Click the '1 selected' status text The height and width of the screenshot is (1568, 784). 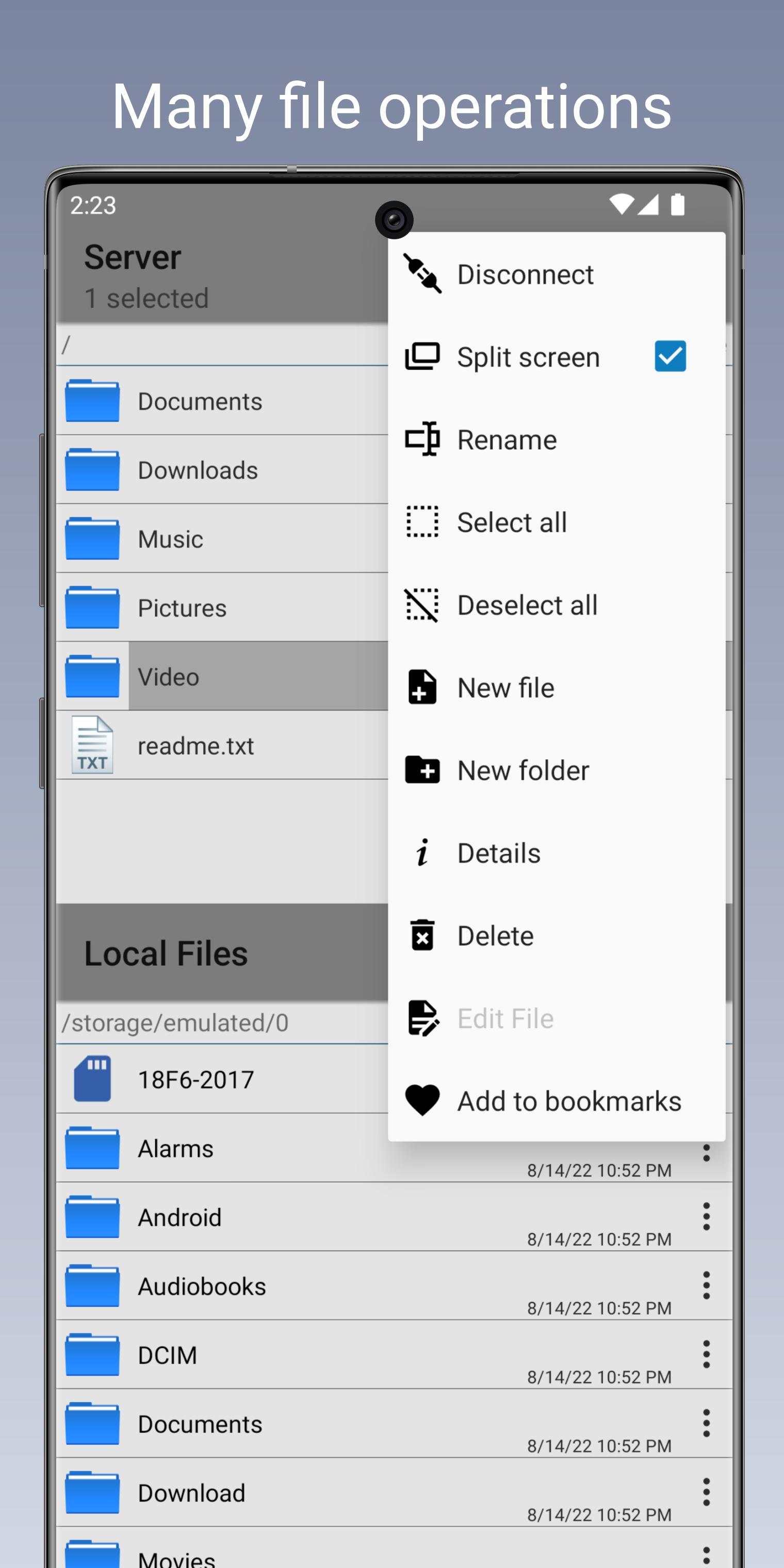(x=146, y=298)
